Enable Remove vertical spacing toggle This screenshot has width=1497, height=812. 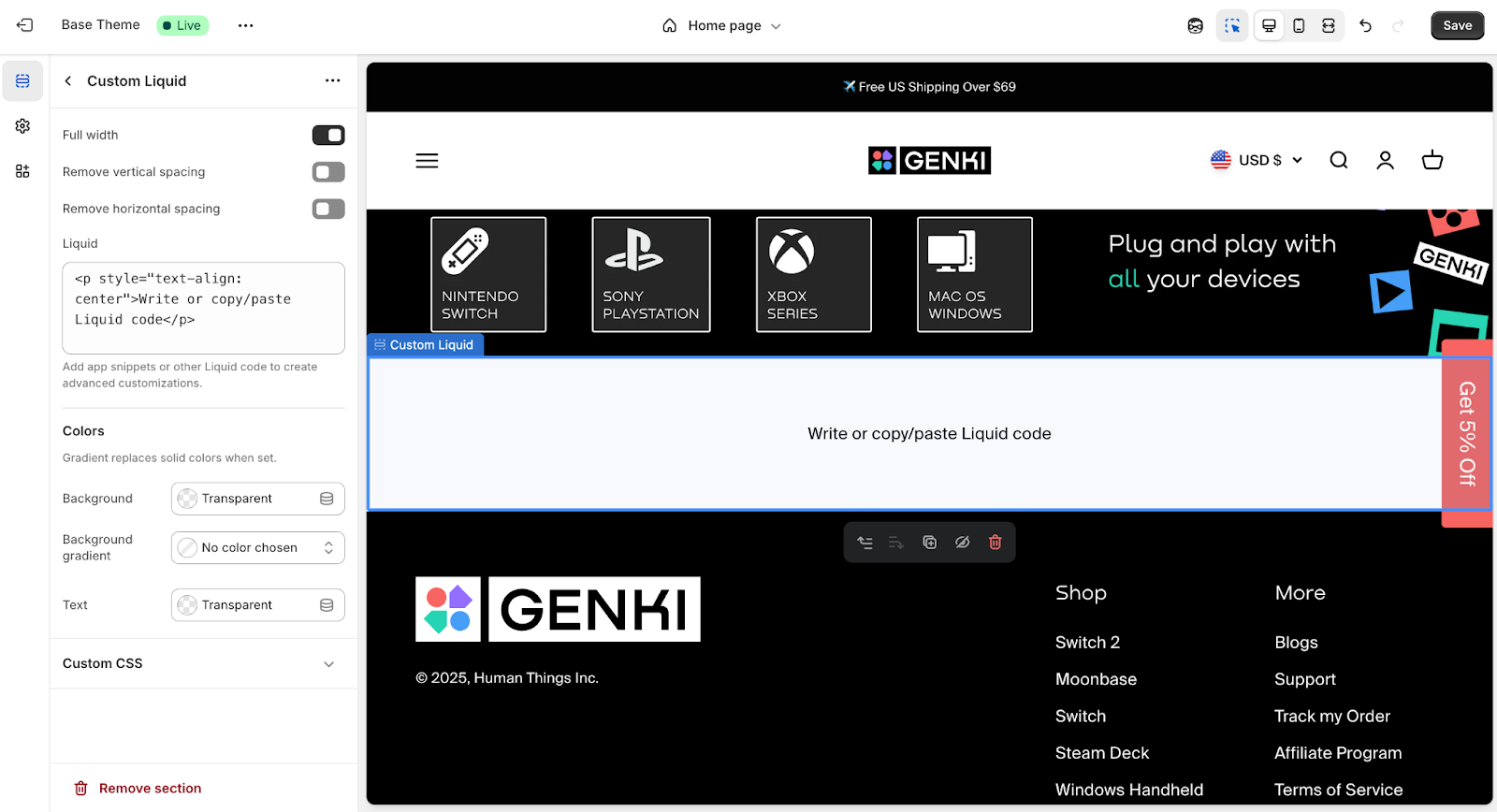328,172
